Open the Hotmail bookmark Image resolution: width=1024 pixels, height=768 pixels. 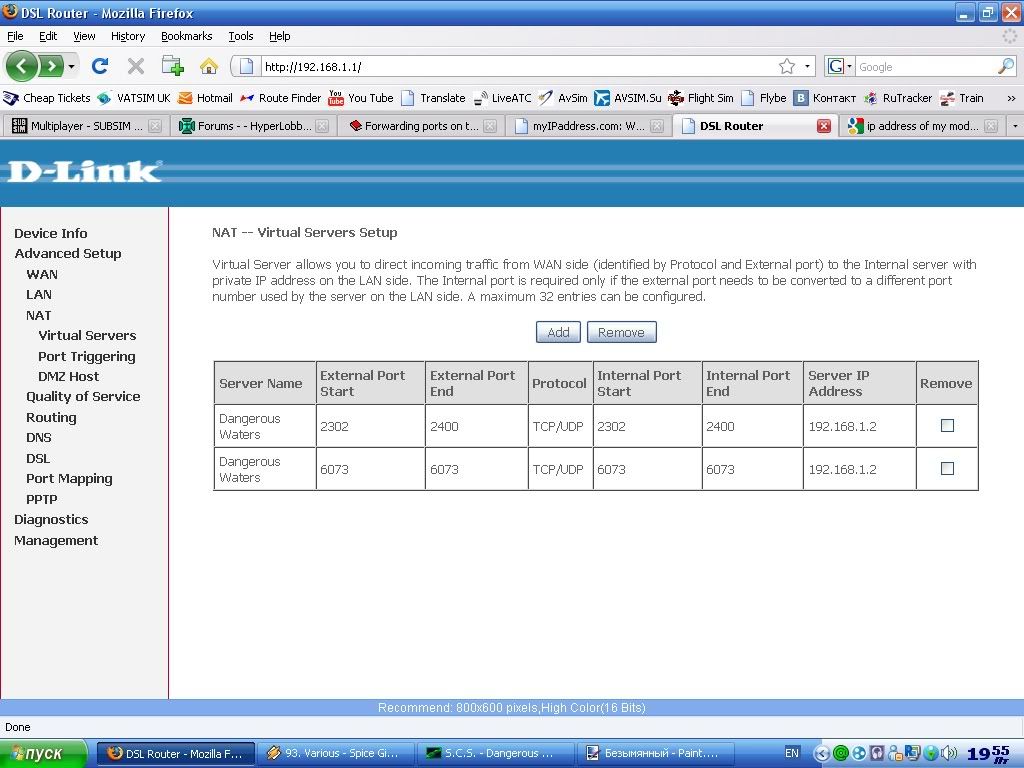click(x=205, y=98)
